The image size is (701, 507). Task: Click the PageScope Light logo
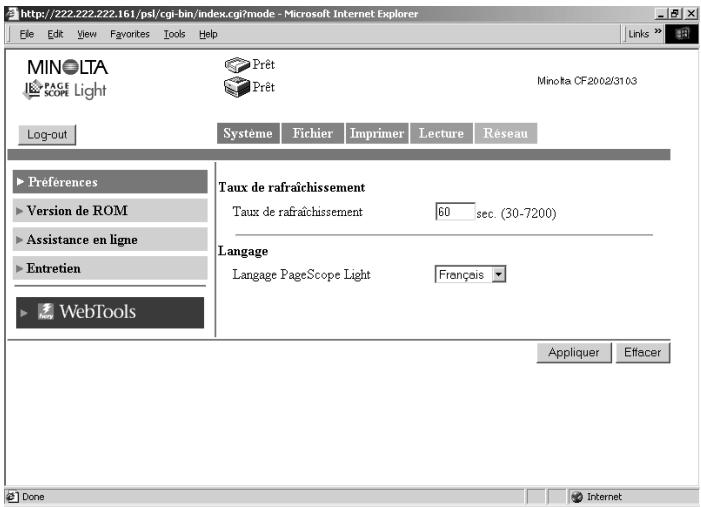pos(65,90)
